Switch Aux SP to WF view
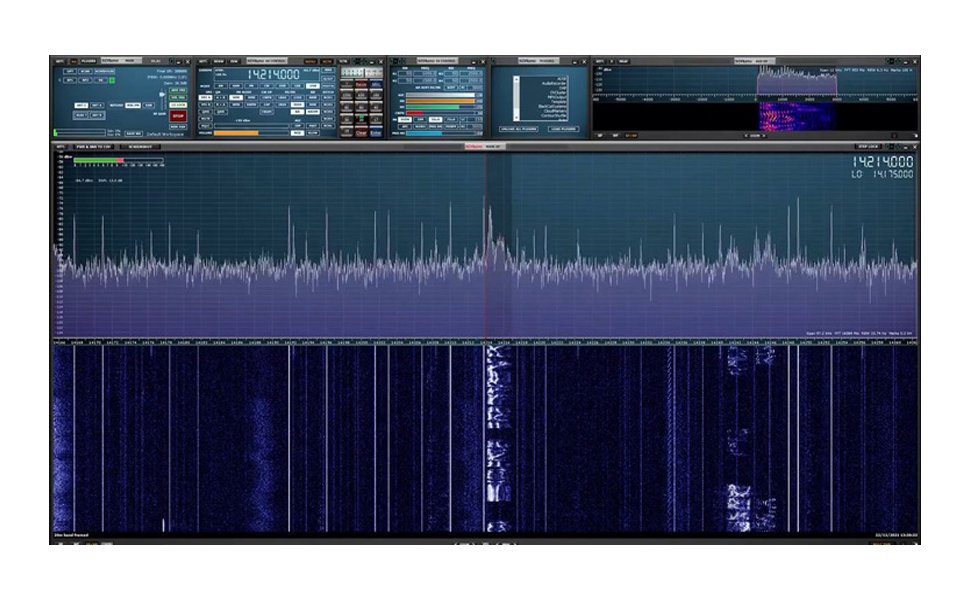The height and width of the screenshot is (600, 970). (x=615, y=135)
